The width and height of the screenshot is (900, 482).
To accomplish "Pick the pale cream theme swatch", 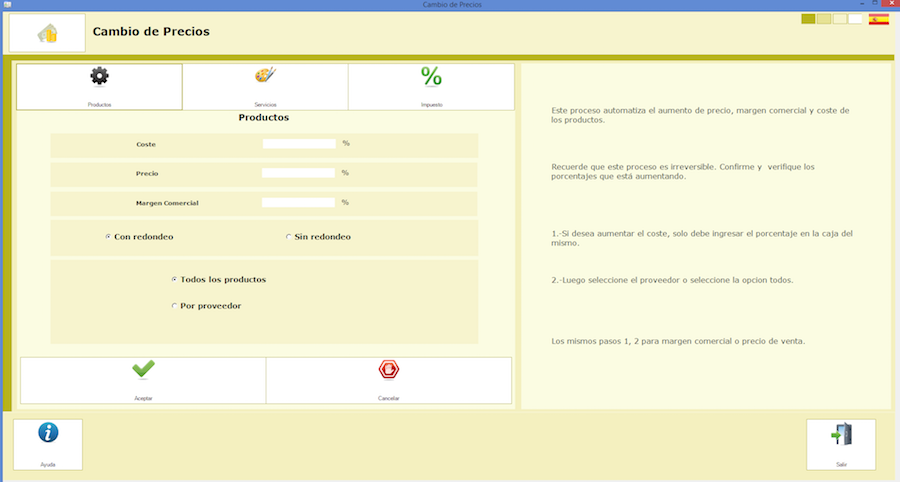I will tap(840, 19).
